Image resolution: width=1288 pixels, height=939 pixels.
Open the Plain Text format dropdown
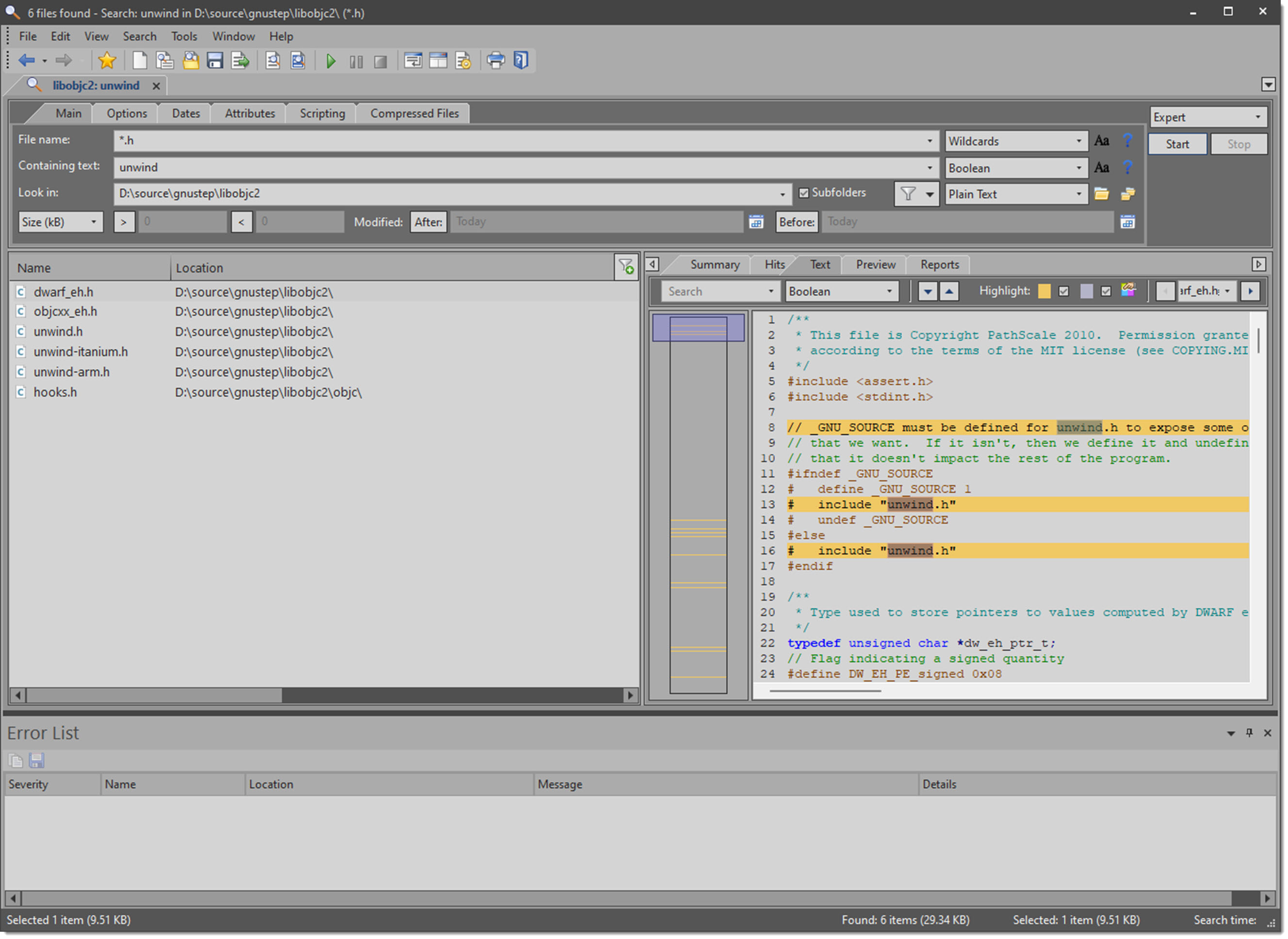point(1016,195)
